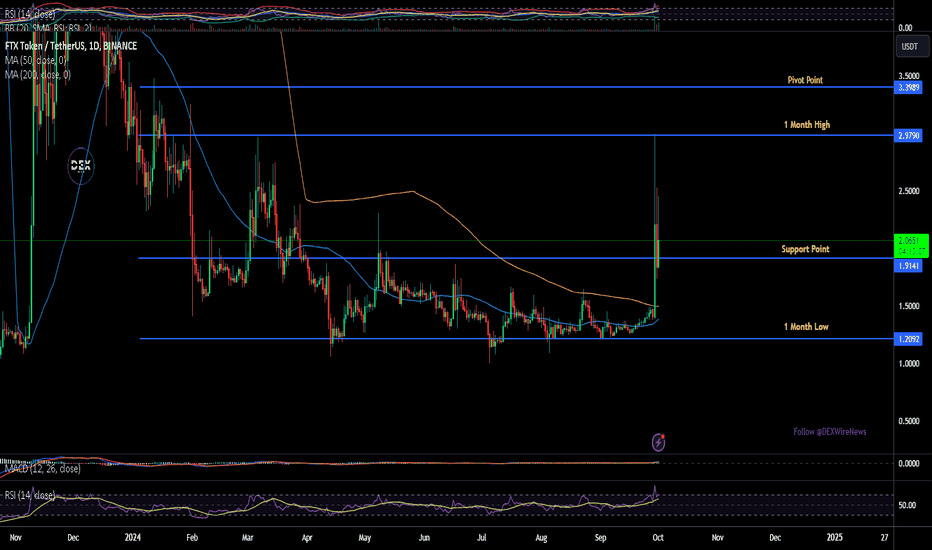Select the RSI (14, close) legend under MACD pane
Viewport: 932px width, 550px height.
click(x=30, y=495)
